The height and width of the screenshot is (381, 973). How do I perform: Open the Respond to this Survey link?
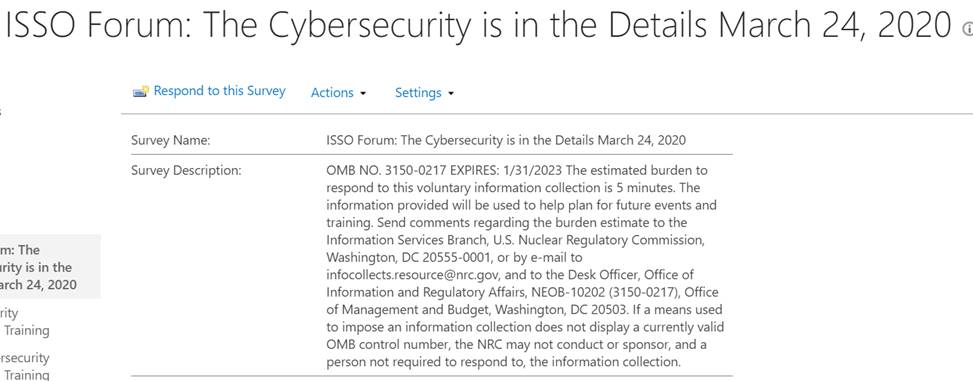(x=220, y=91)
